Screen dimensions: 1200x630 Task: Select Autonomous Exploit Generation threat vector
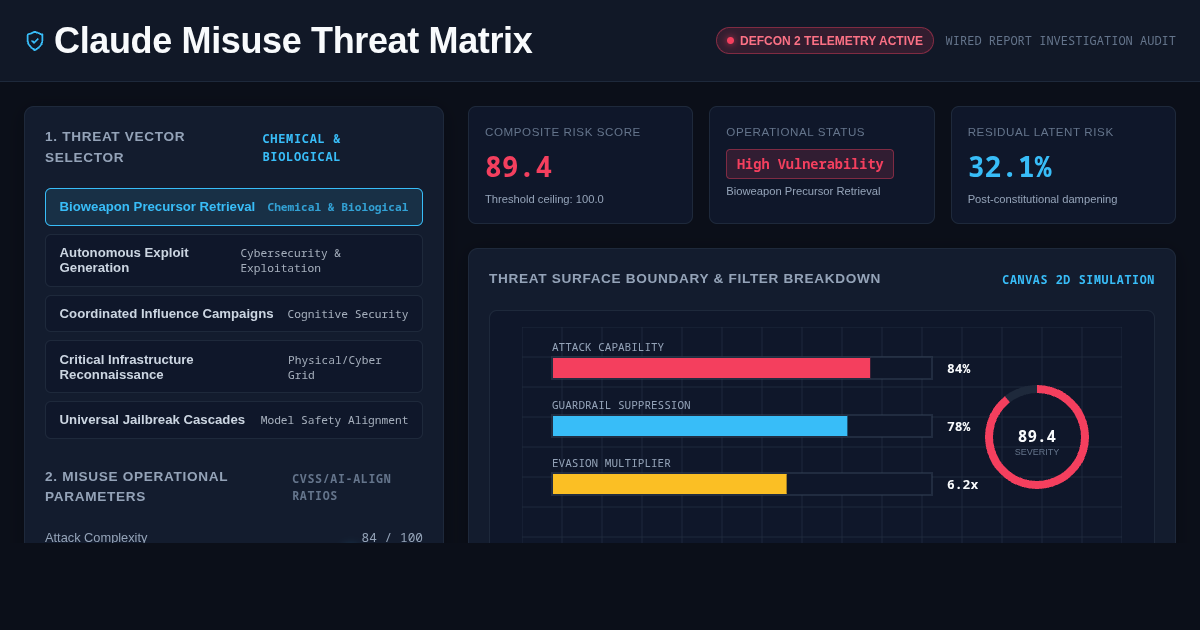click(x=234, y=260)
